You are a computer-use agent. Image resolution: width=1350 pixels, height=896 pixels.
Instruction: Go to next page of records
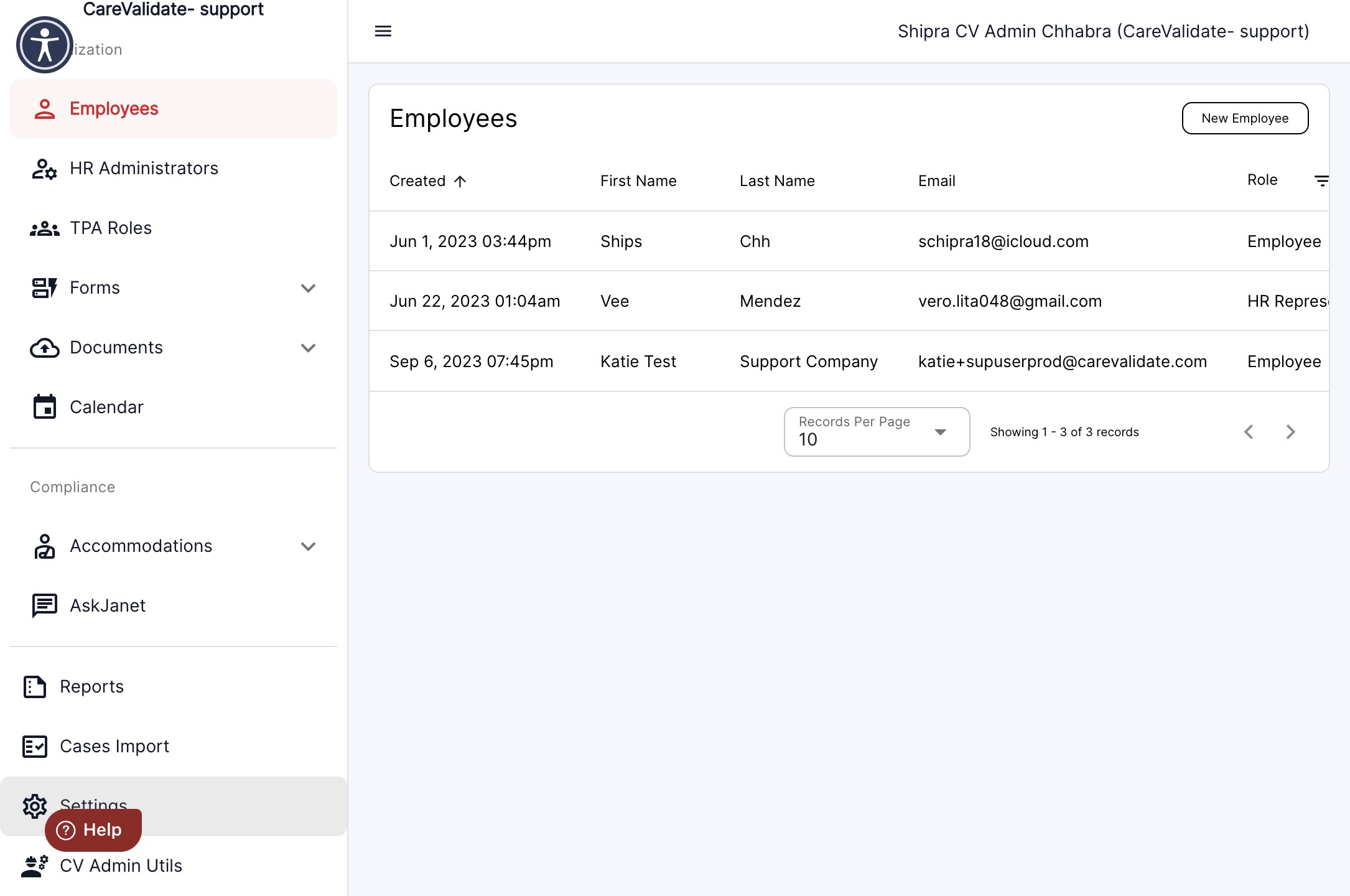[x=1290, y=432]
